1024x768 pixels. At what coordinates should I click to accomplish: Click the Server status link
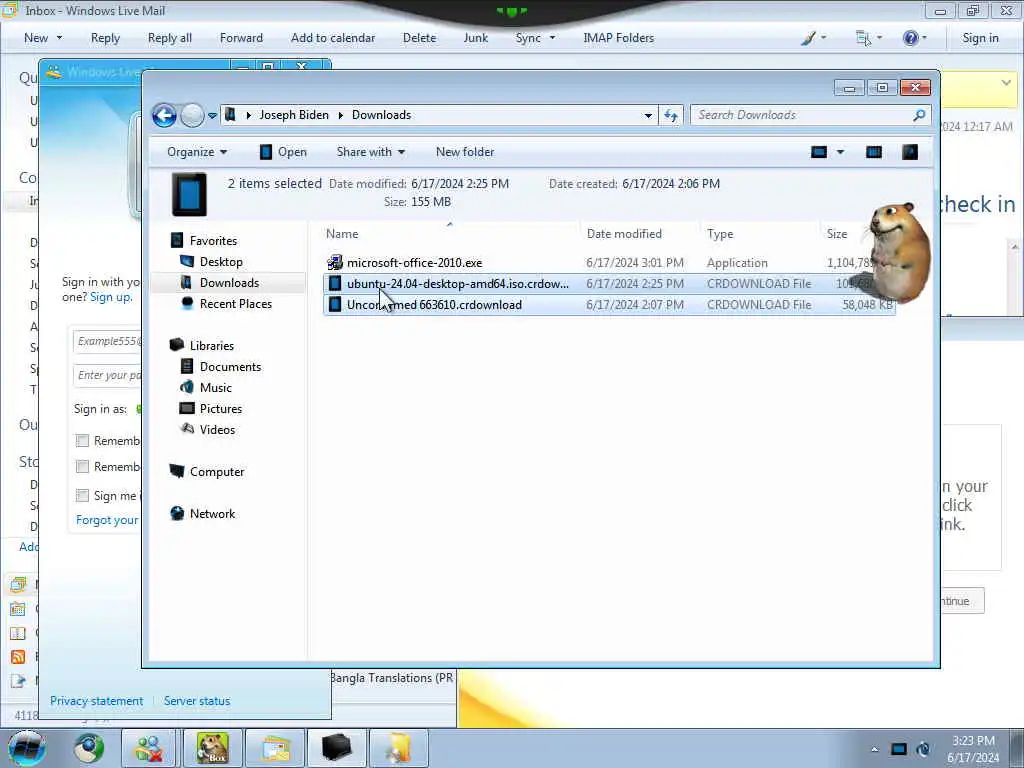click(x=197, y=701)
